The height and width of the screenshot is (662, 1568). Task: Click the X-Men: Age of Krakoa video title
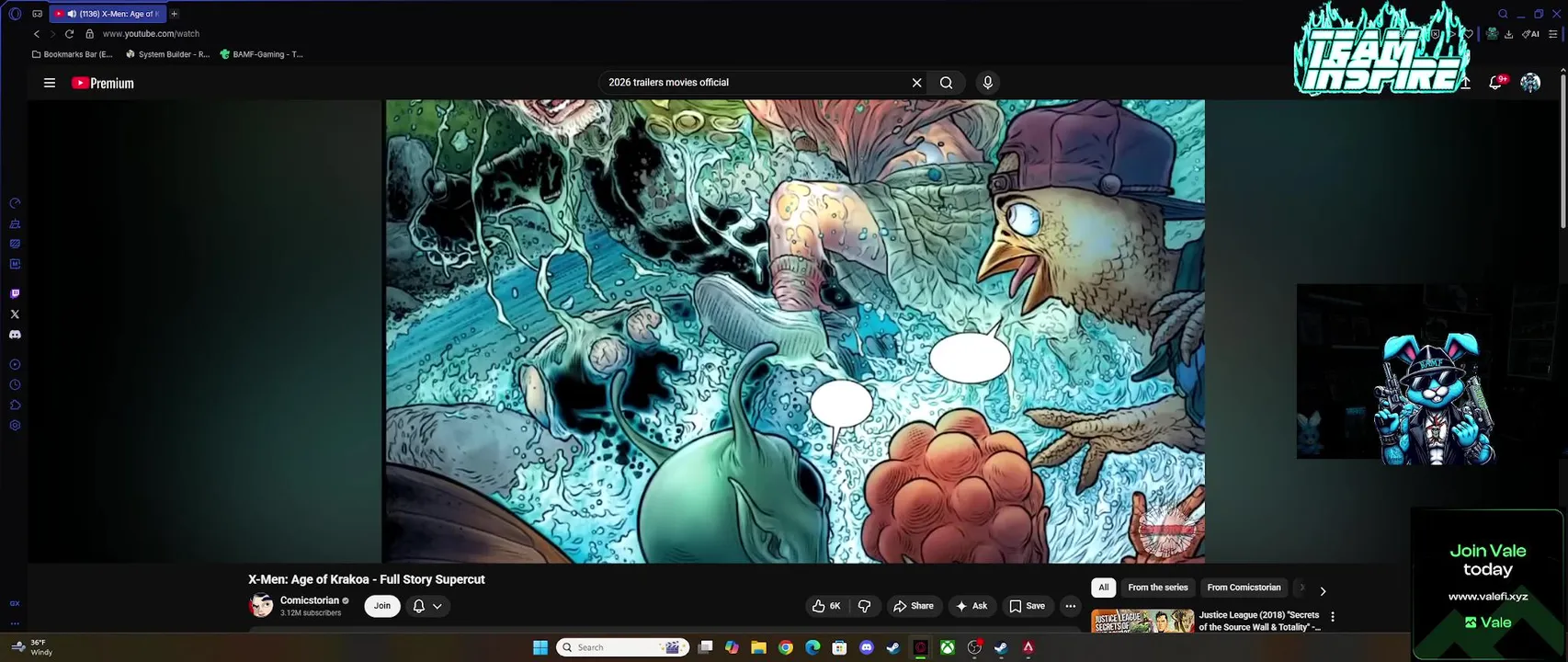pyautogui.click(x=366, y=579)
